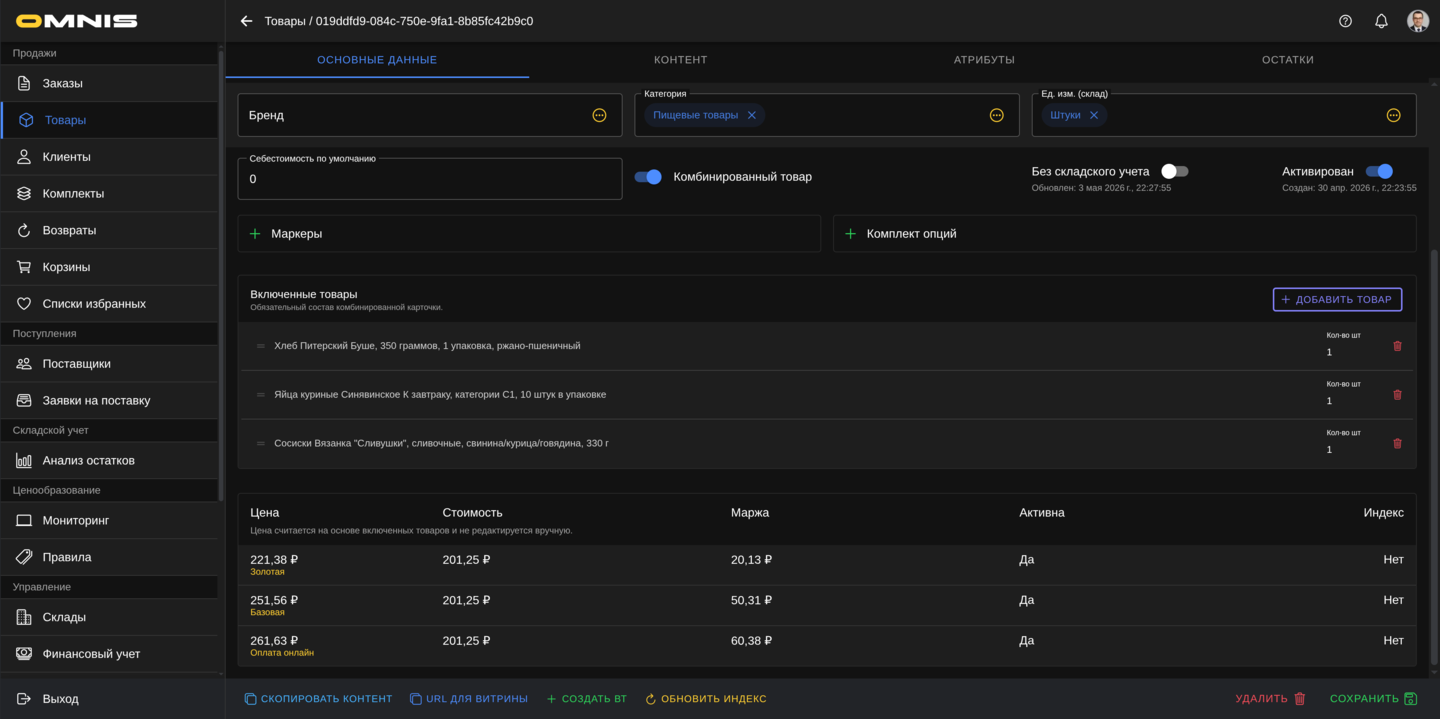Click the OMNIS logo
The height and width of the screenshot is (719, 1440).
pos(77,21)
